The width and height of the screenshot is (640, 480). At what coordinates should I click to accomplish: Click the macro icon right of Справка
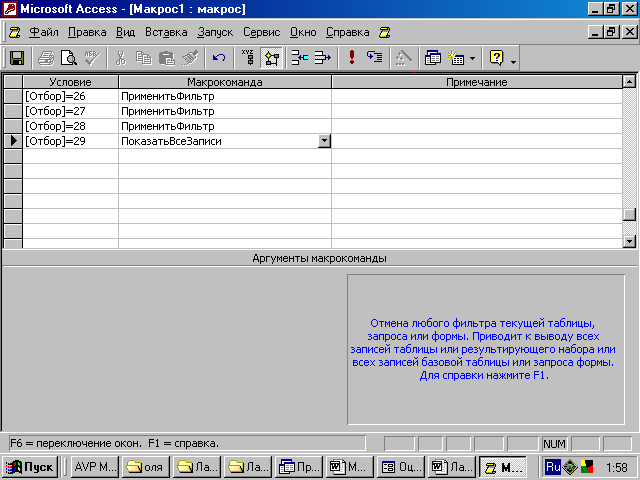point(384,32)
